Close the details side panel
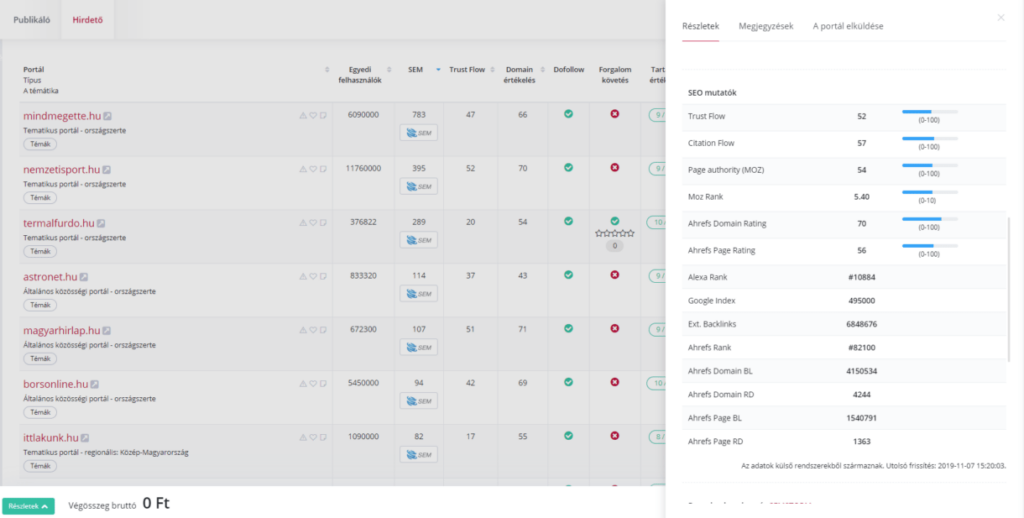This screenshot has width=1024, height=518. [x=1001, y=18]
